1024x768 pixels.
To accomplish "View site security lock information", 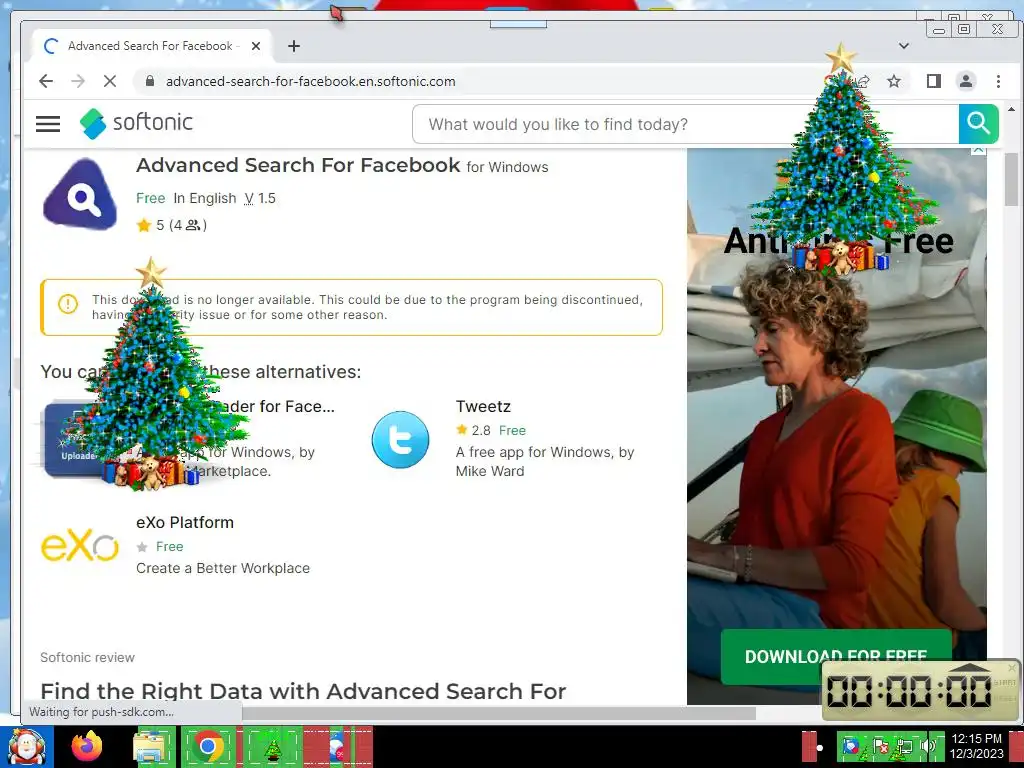I will (x=150, y=81).
